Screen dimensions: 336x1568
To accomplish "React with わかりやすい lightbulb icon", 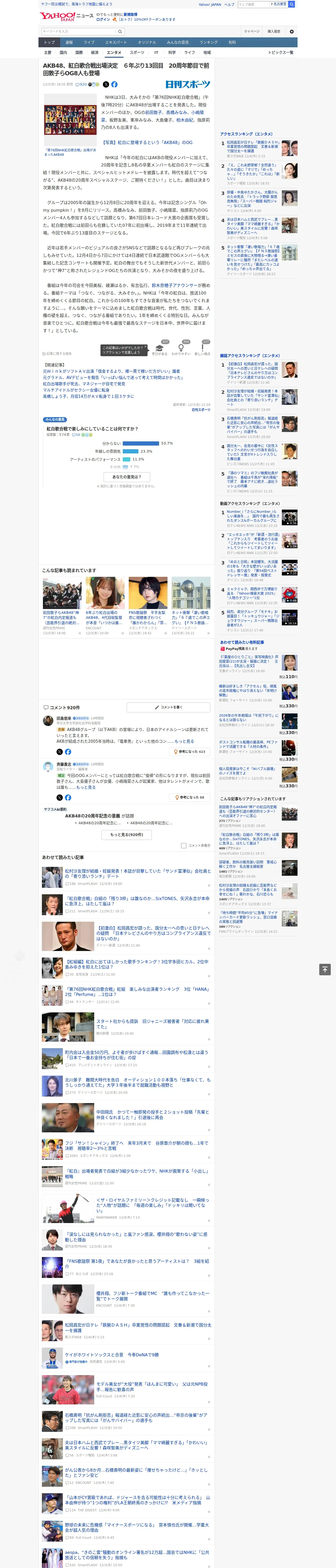I will (181, 348).
